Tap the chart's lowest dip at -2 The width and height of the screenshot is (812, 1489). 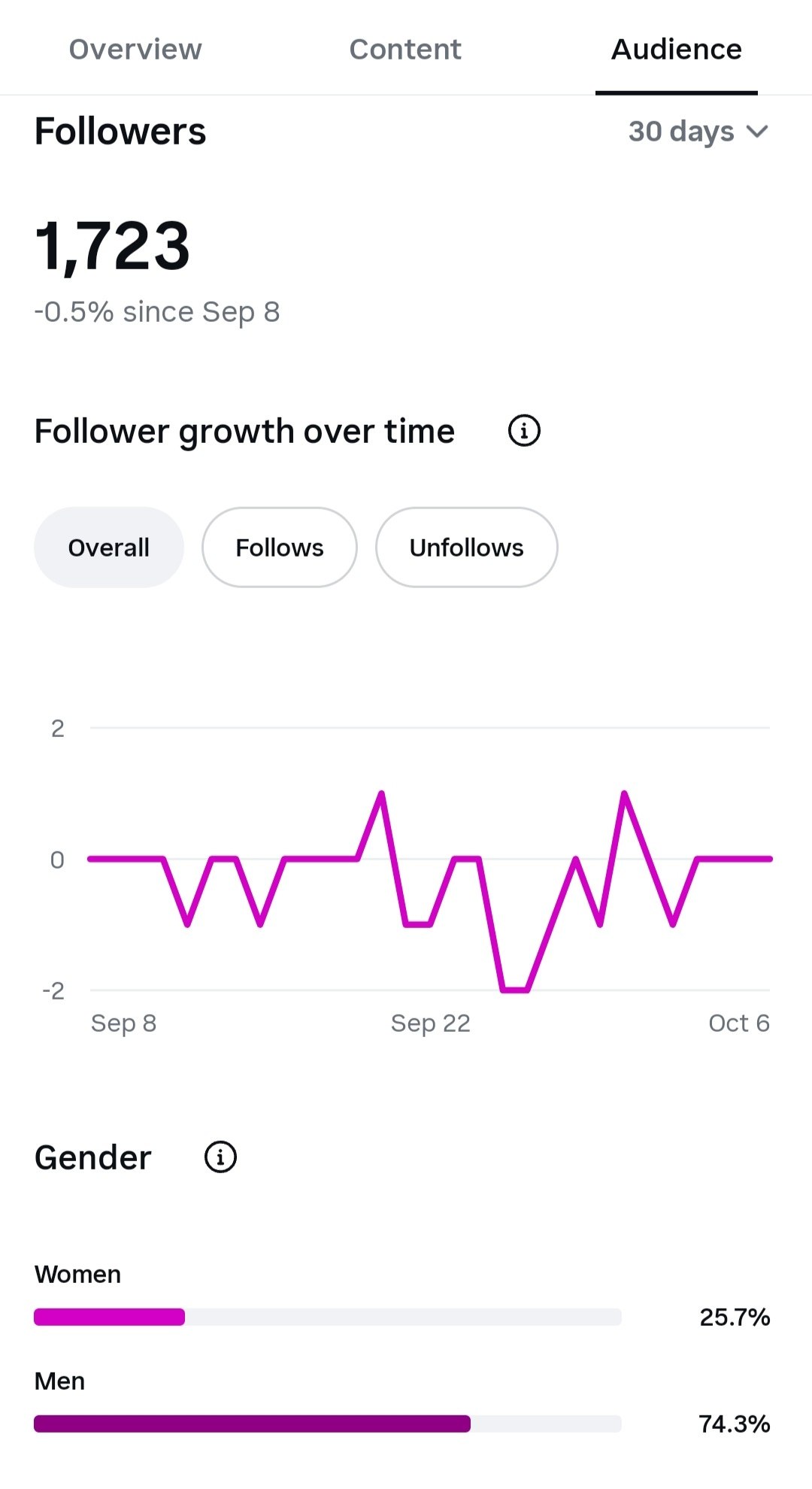pyautogui.click(x=515, y=990)
